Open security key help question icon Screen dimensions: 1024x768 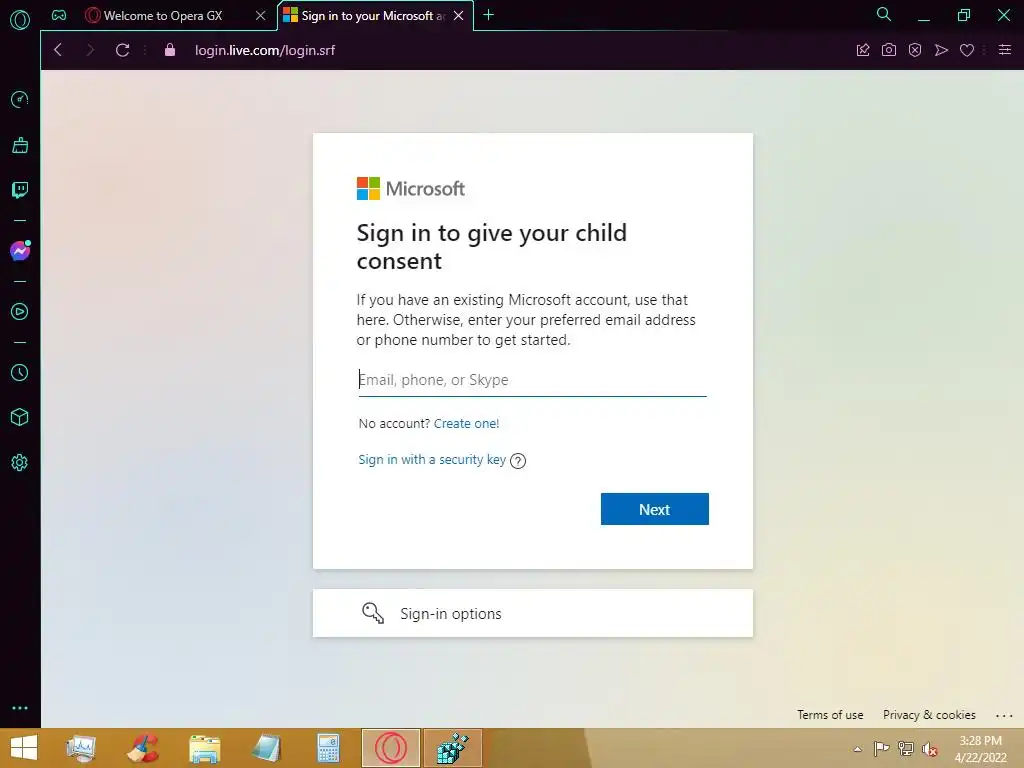[518, 461]
